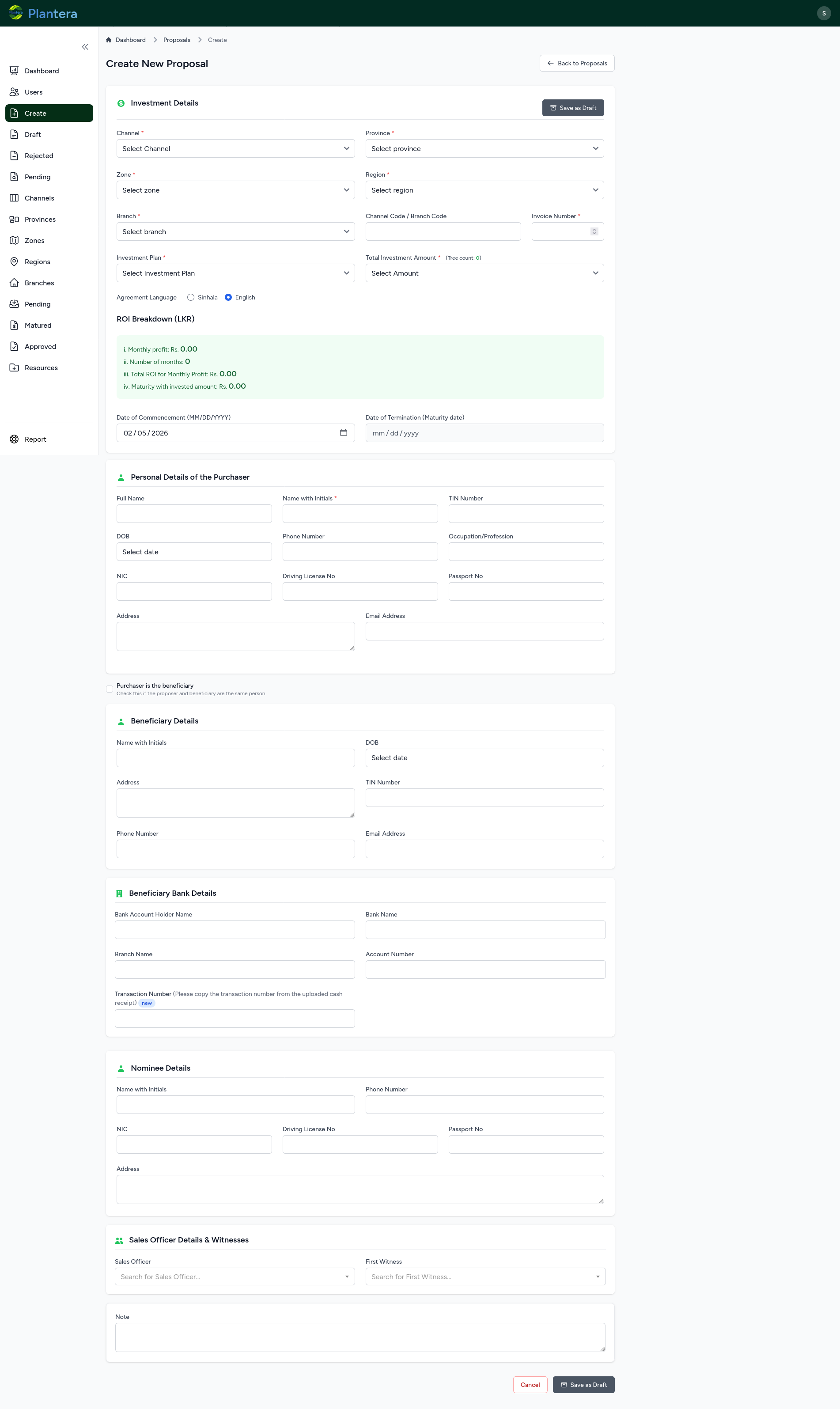The width and height of the screenshot is (840, 1409).
Task: Collapse the sidebar with double-chevron icon
Action: 85,47
